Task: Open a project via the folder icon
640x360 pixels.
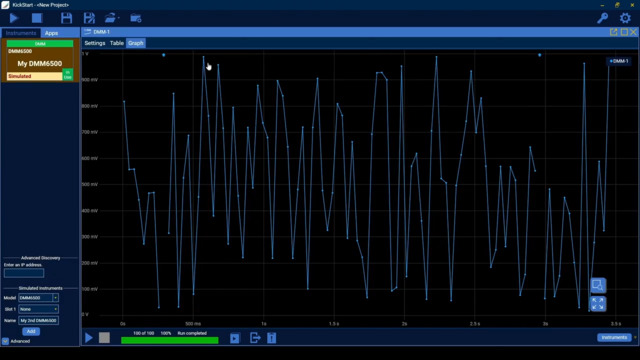Action: 110,18
